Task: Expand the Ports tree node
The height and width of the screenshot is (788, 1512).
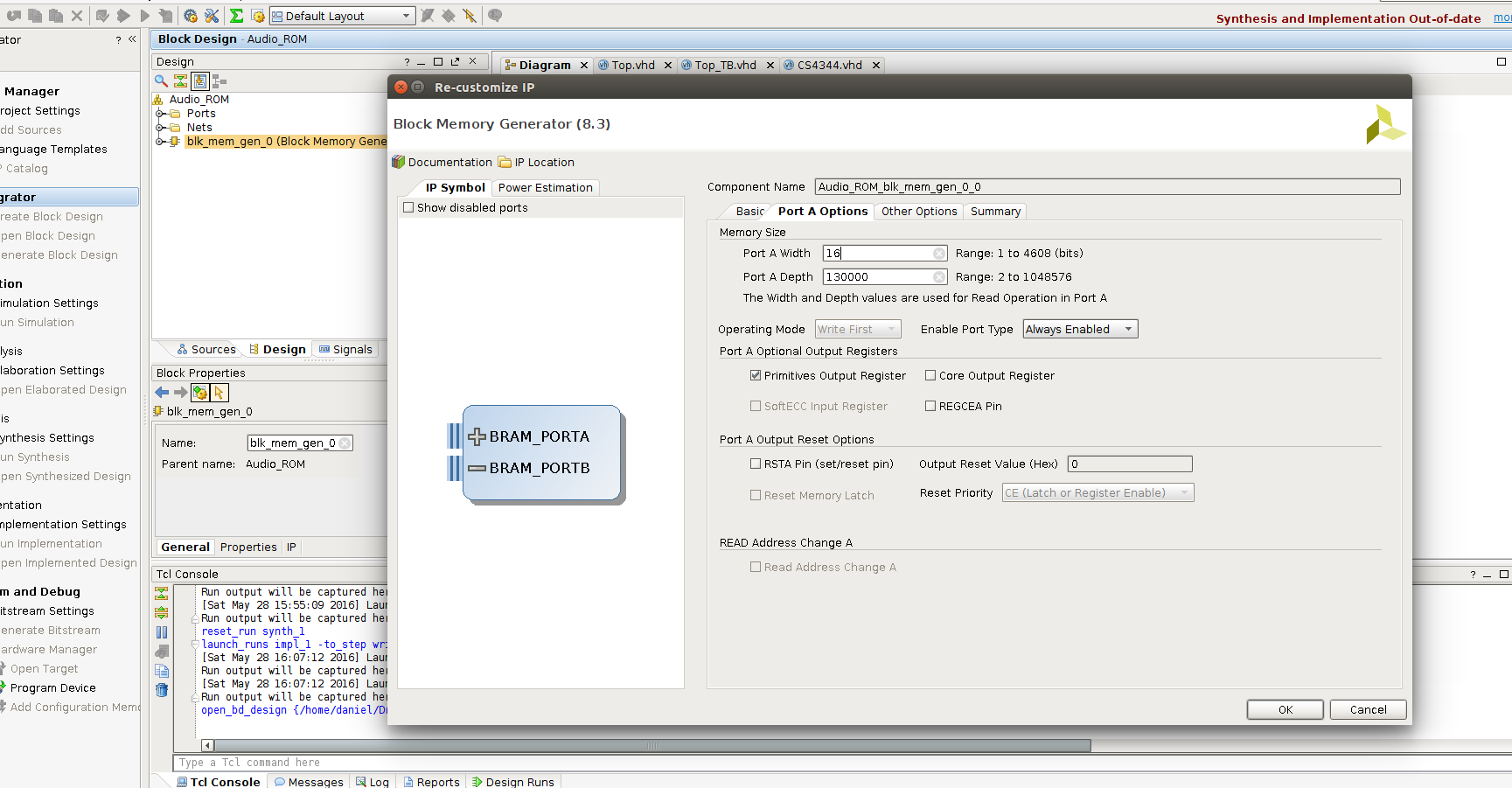Action: click(x=160, y=114)
